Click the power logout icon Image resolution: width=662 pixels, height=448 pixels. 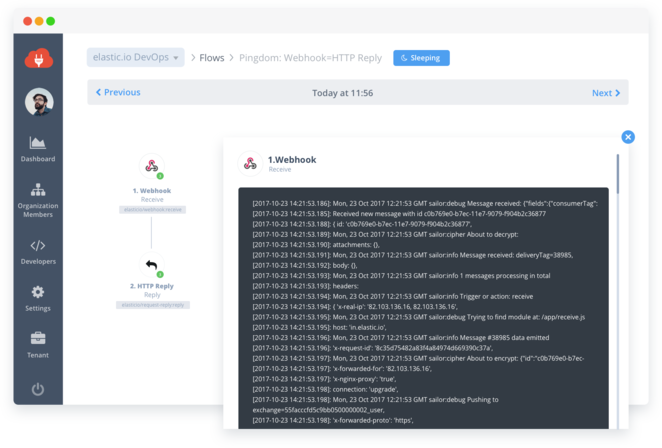click(x=38, y=389)
